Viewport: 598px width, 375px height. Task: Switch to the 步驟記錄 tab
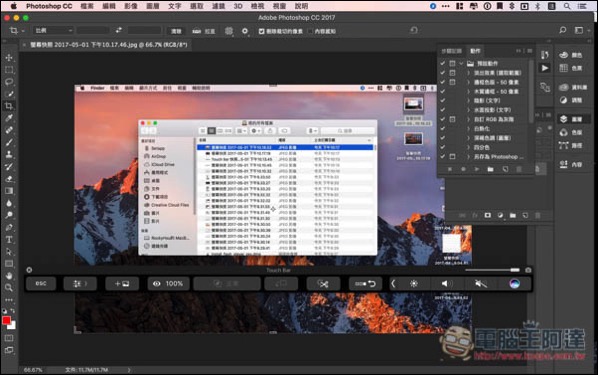click(x=451, y=51)
